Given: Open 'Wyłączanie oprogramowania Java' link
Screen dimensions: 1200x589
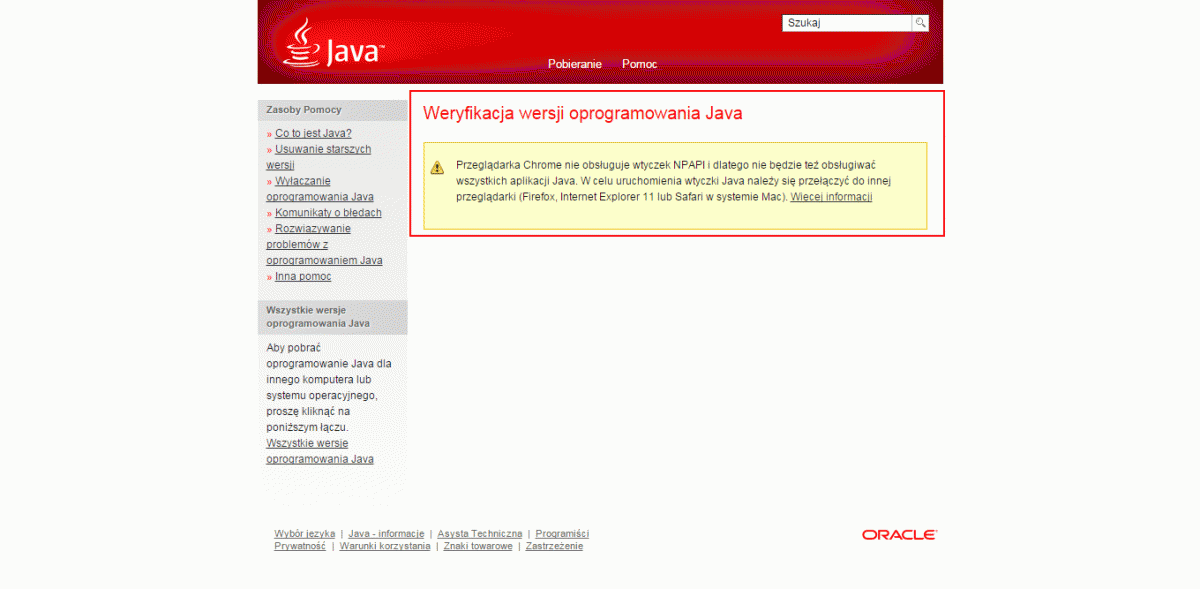Looking at the screenshot, I should pos(320,189).
